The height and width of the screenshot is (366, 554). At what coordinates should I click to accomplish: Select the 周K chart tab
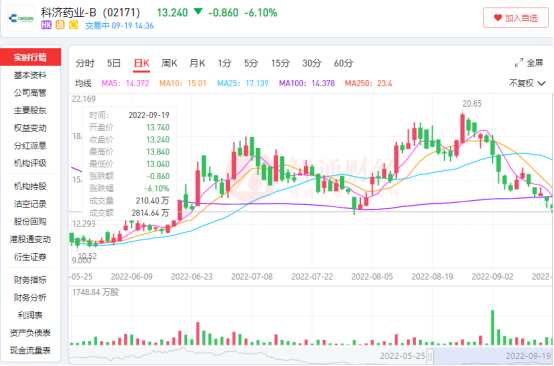coord(169,63)
